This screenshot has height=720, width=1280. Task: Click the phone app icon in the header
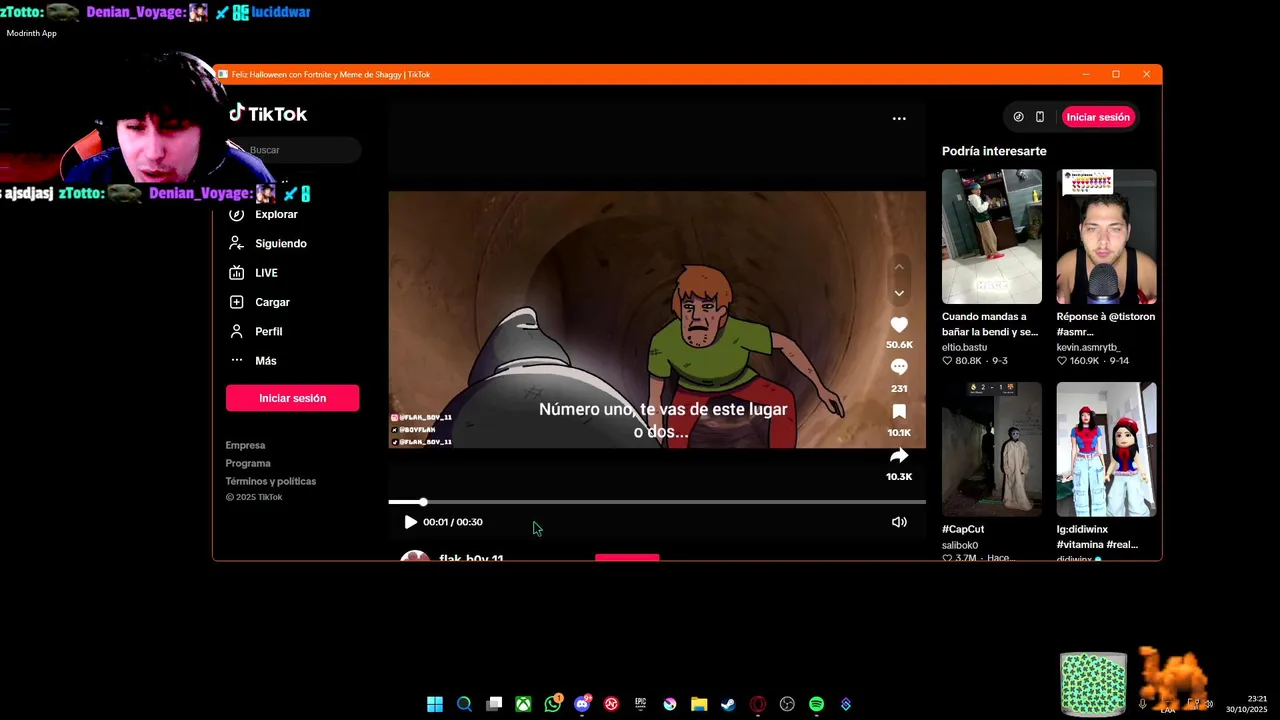1040,117
